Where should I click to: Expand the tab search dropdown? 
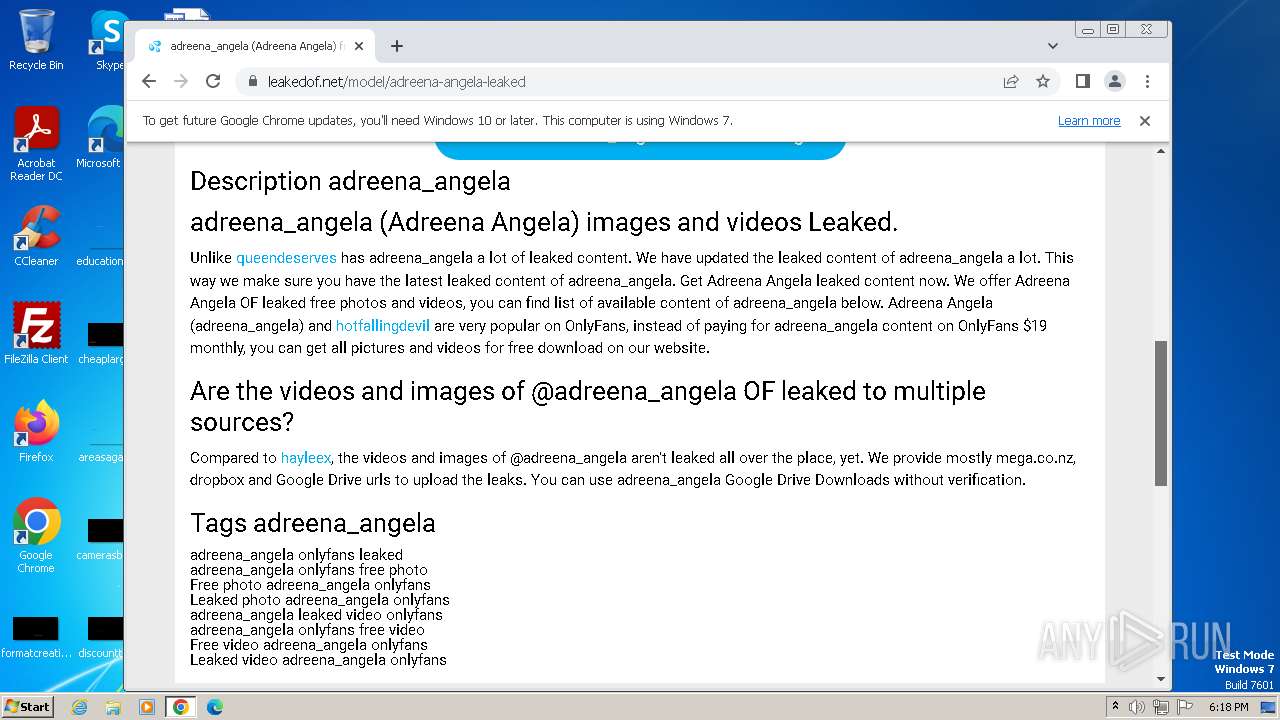point(1052,46)
